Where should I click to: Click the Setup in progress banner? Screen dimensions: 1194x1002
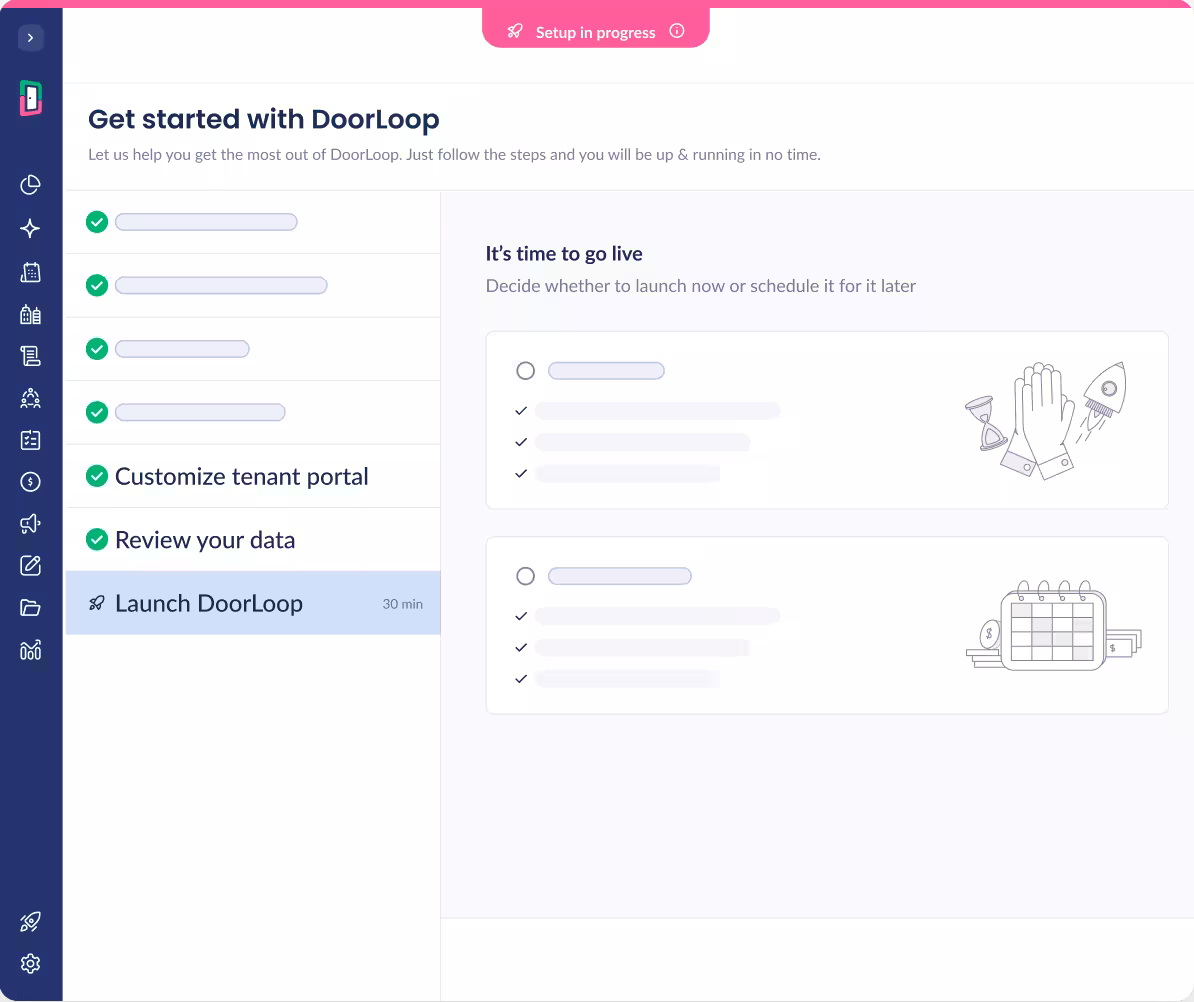pos(595,29)
